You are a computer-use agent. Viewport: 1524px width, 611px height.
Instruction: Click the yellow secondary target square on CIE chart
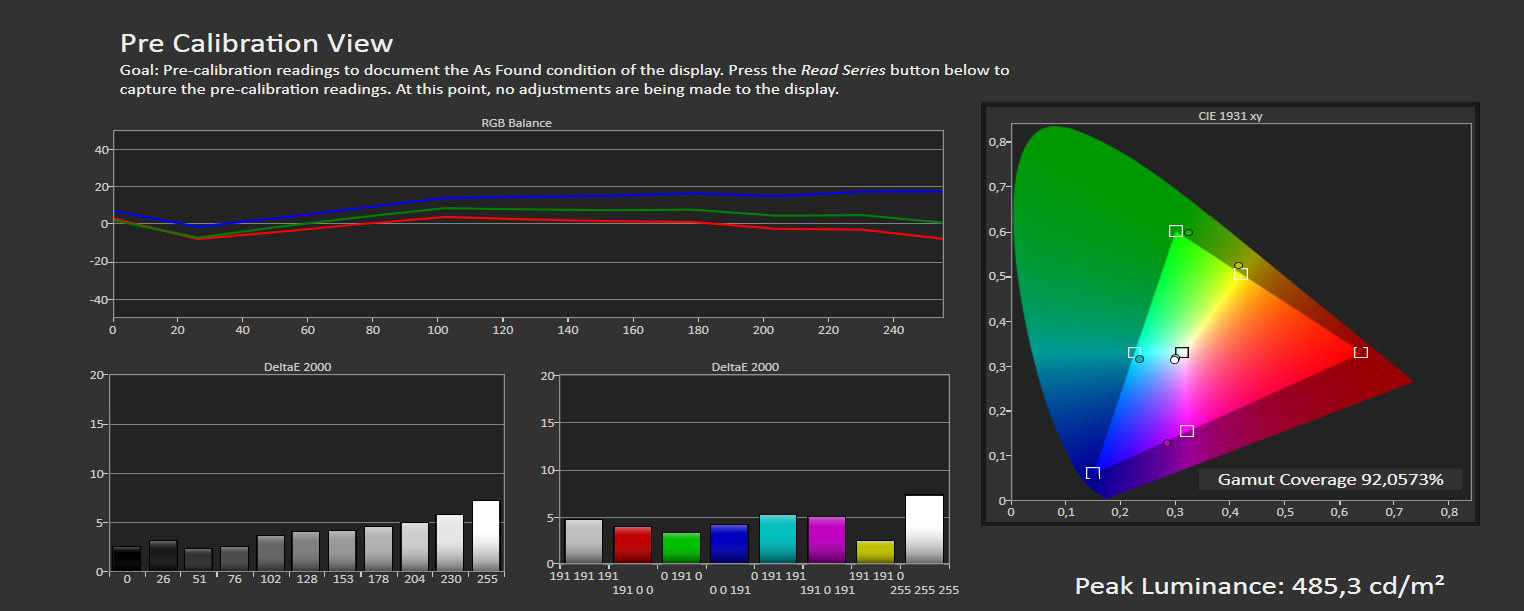tap(1241, 274)
